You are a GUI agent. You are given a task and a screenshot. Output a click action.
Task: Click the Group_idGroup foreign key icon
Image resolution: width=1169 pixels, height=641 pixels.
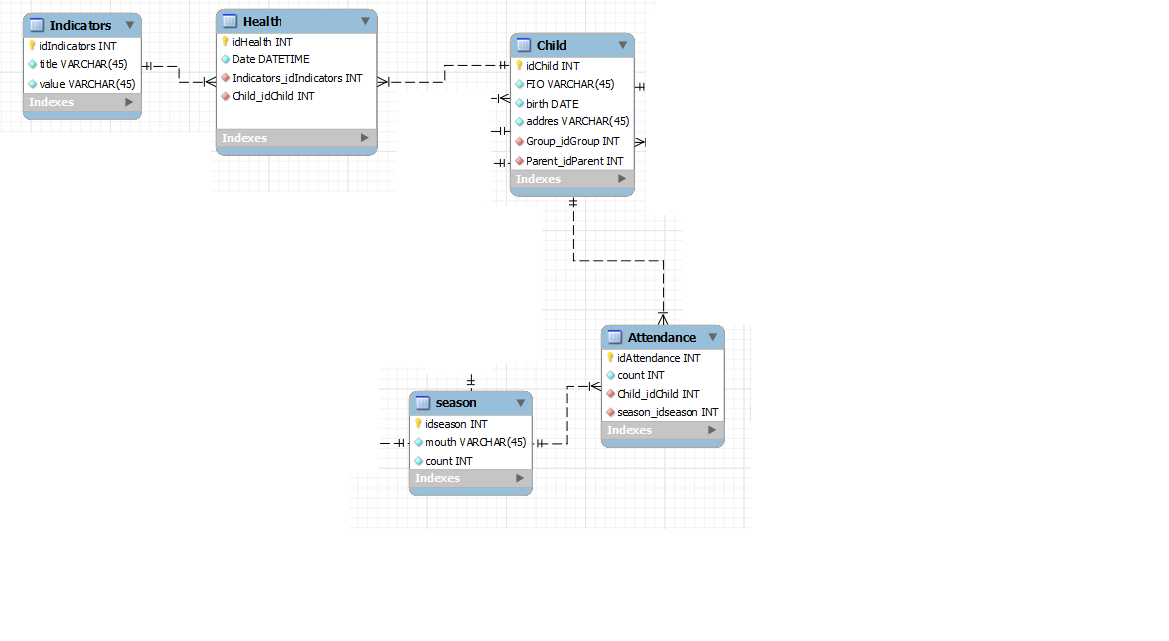[x=520, y=142]
